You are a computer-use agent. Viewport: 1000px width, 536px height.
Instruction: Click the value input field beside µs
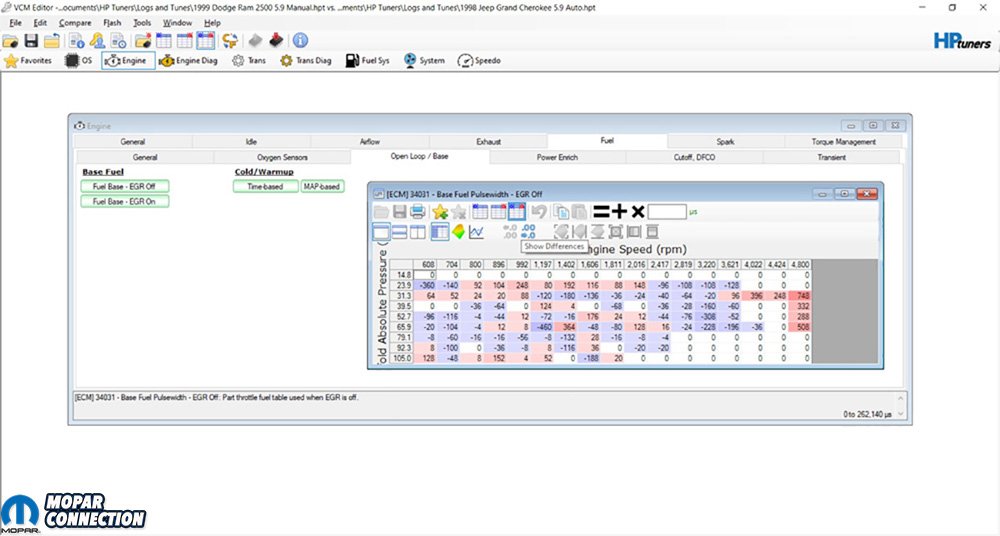click(x=667, y=212)
